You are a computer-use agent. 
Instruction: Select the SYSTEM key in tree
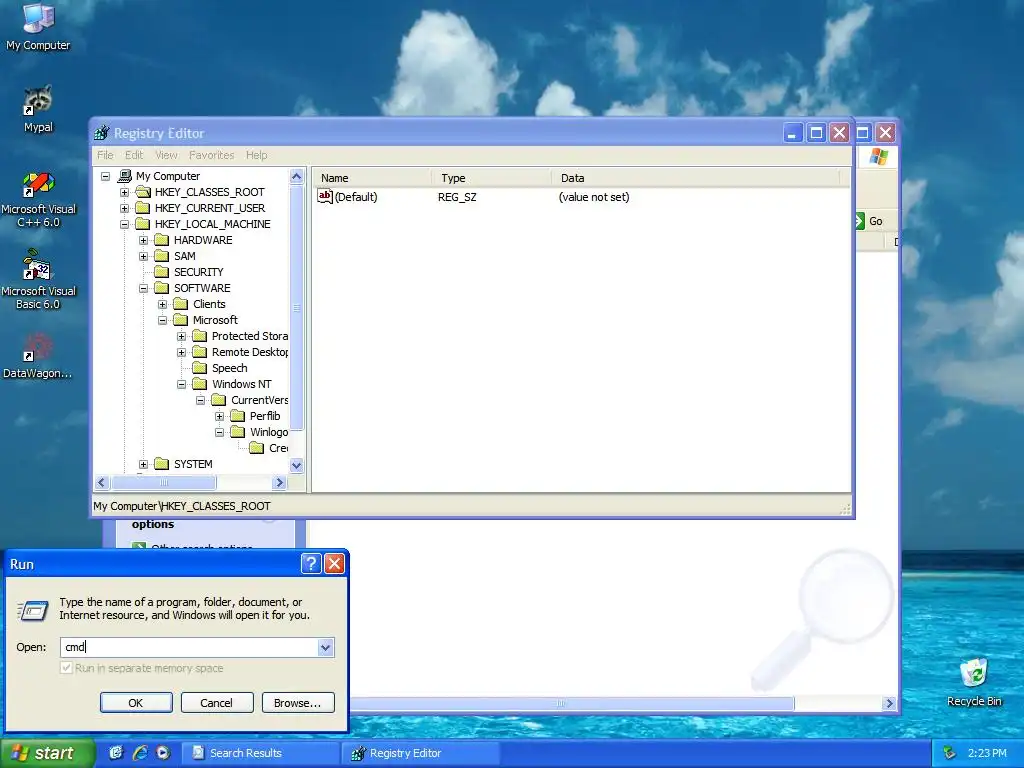pos(193,464)
